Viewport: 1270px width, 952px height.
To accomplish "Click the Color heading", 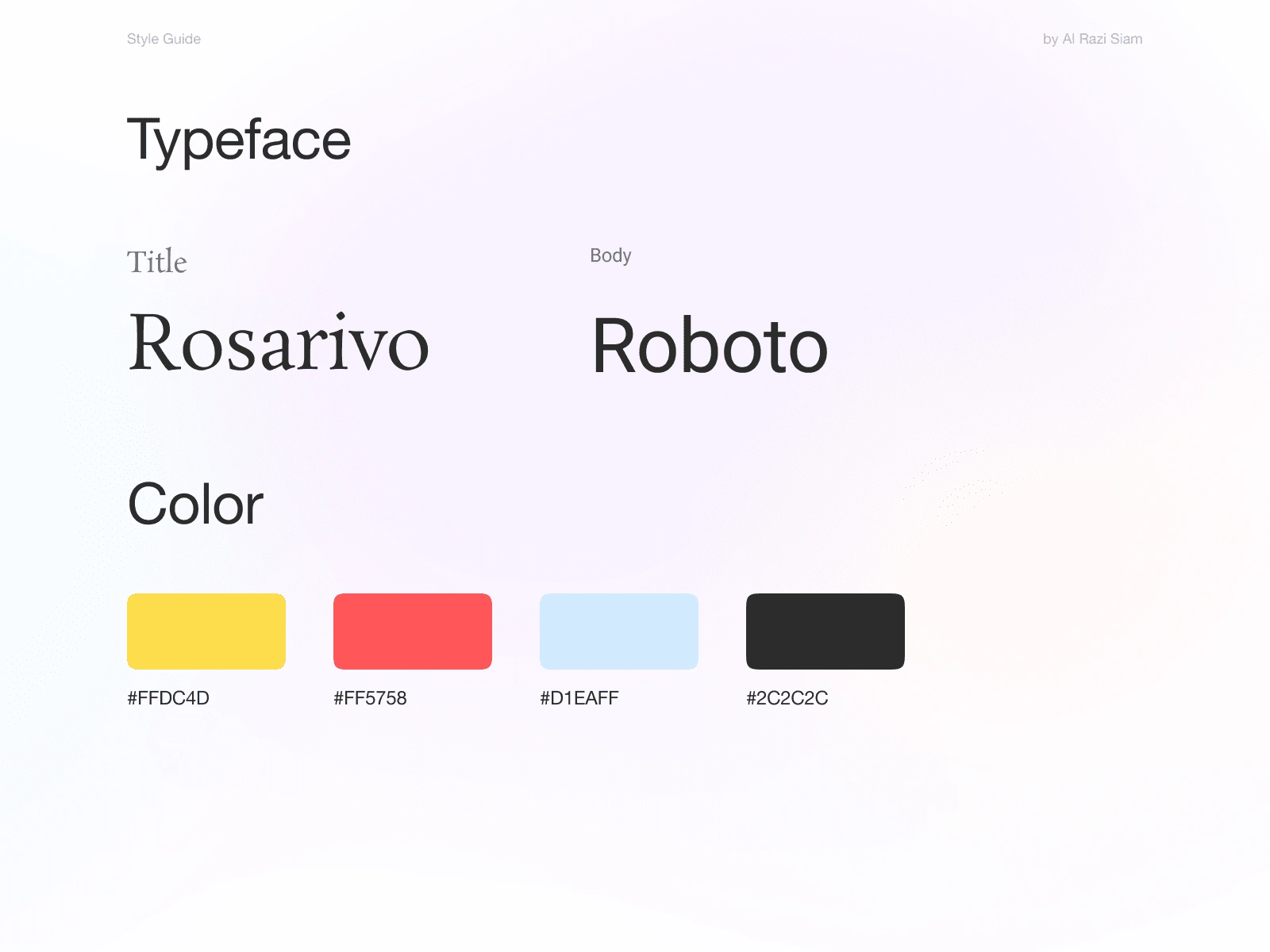I will (x=195, y=504).
